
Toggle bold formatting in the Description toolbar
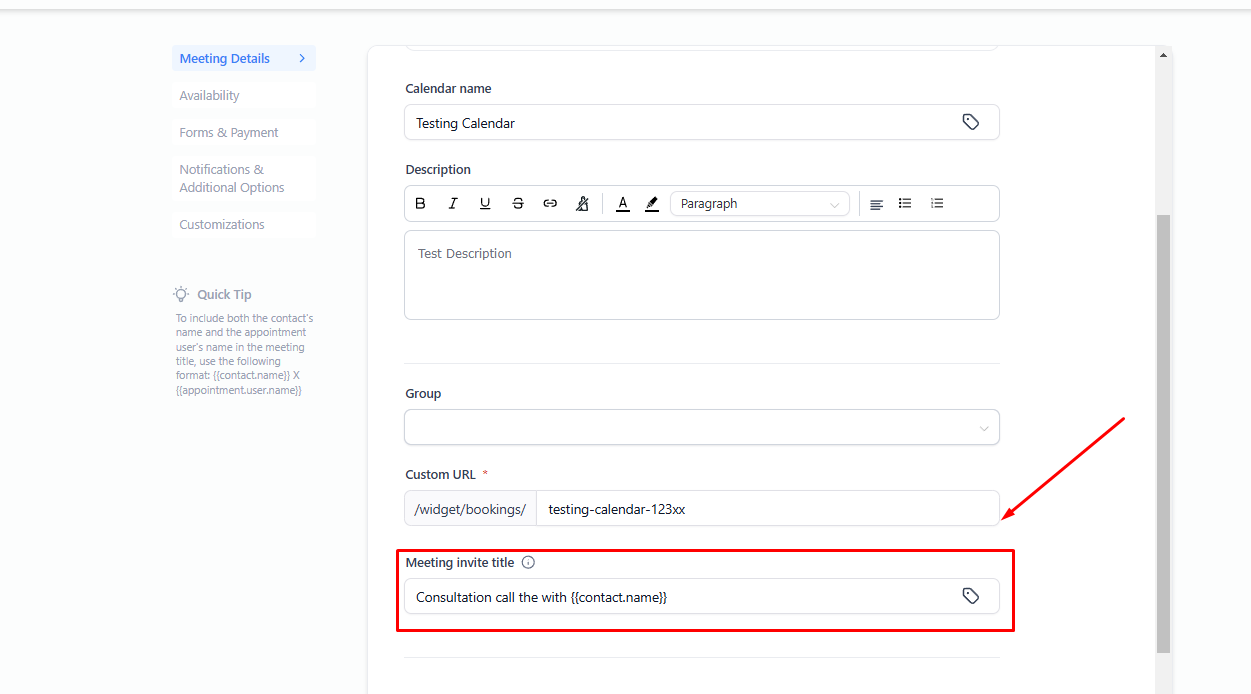click(x=420, y=204)
